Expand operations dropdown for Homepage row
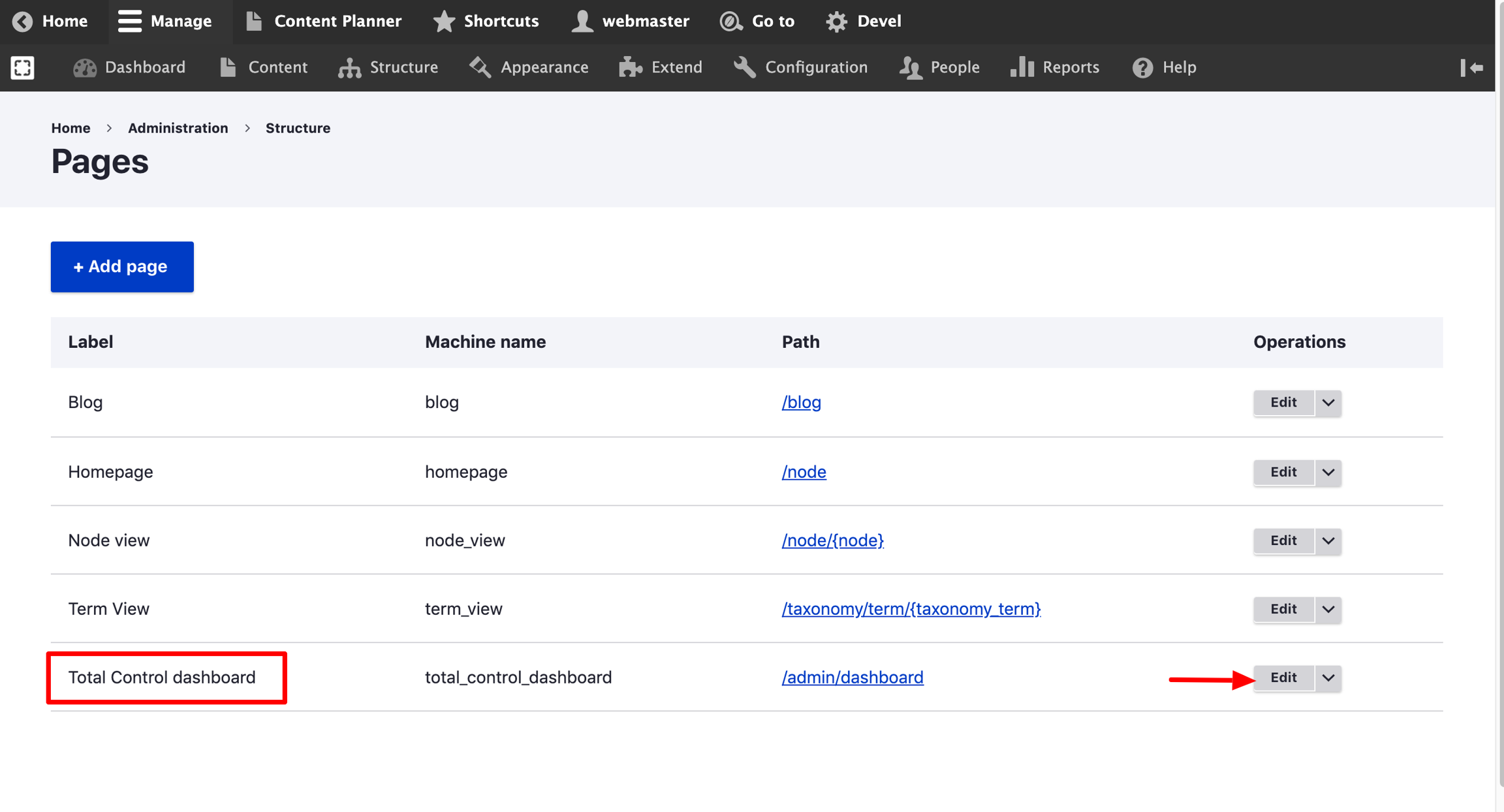This screenshot has height=812, width=1504. pyautogui.click(x=1328, y=472)
